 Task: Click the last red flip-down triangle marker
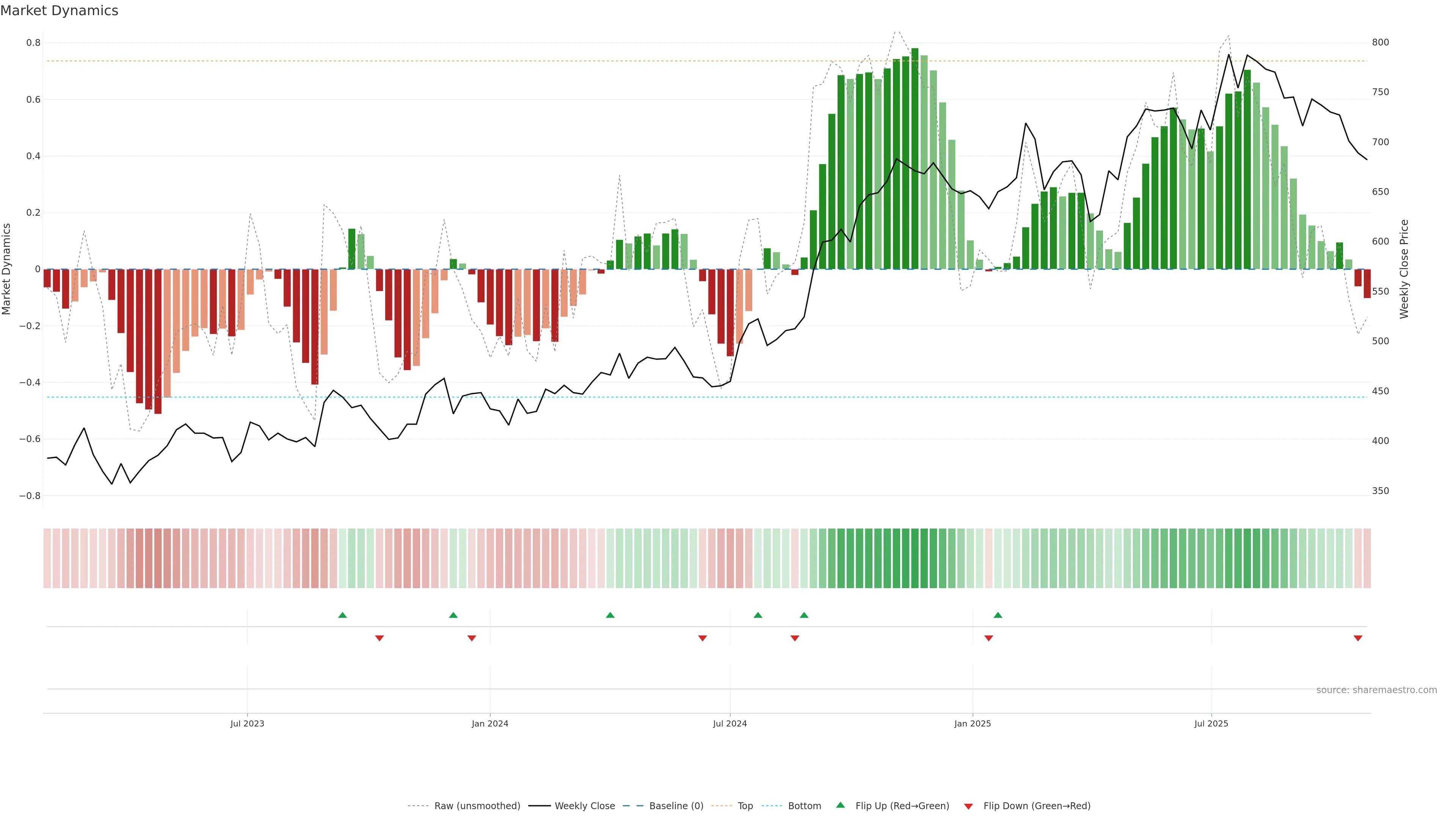1358,638
